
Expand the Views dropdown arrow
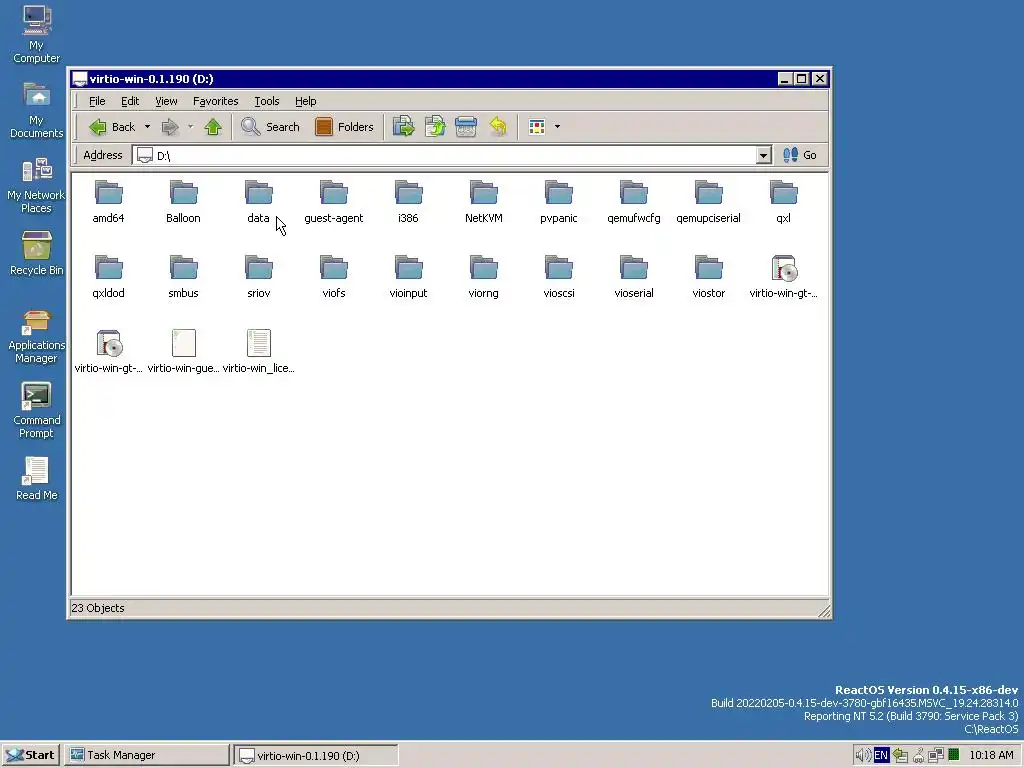click(557, 127)
